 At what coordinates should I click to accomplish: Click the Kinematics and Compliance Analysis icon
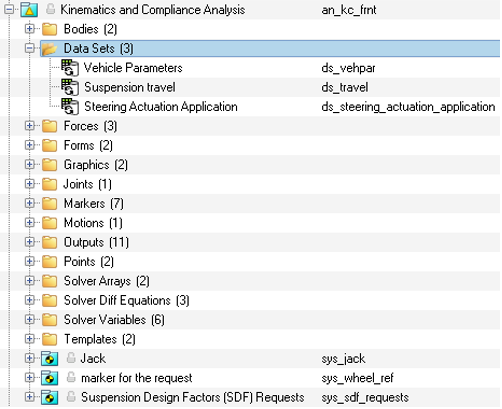click(x=29, y=10)
